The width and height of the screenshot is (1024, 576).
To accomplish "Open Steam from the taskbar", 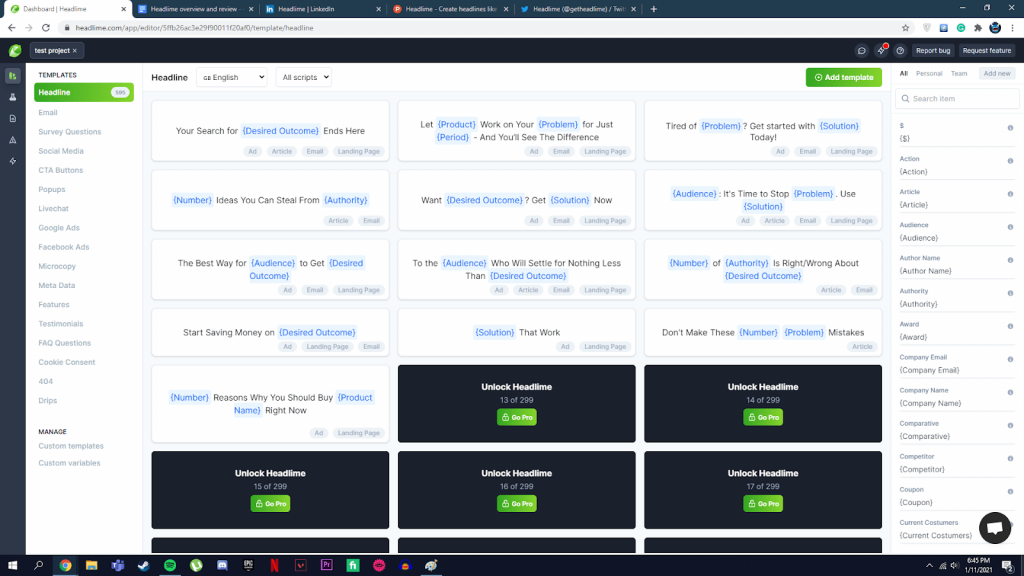I will [144, 566].
